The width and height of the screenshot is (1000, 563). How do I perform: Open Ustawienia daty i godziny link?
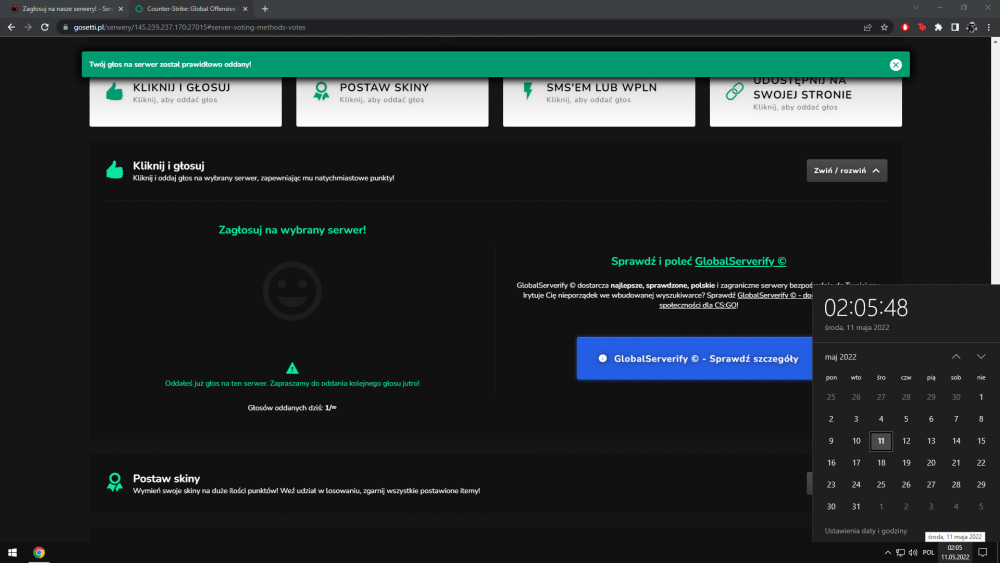tap(865, 530)
